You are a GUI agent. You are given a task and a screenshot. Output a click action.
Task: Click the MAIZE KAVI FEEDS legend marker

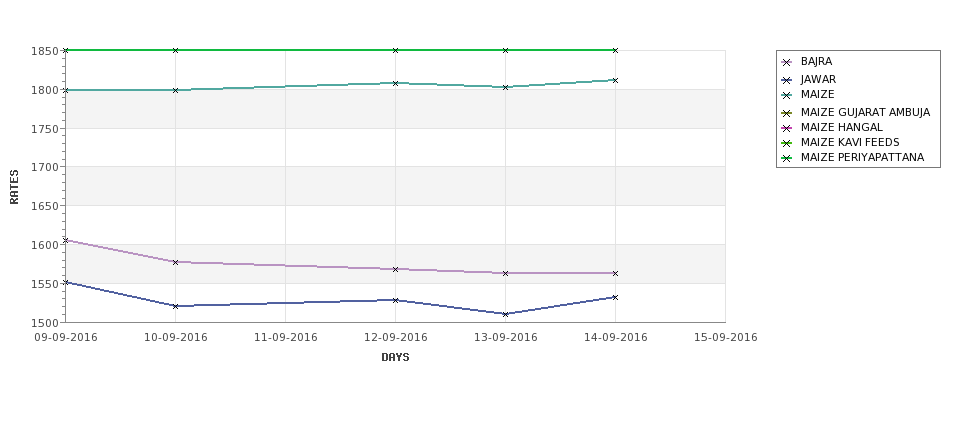[x=787, y=143]
